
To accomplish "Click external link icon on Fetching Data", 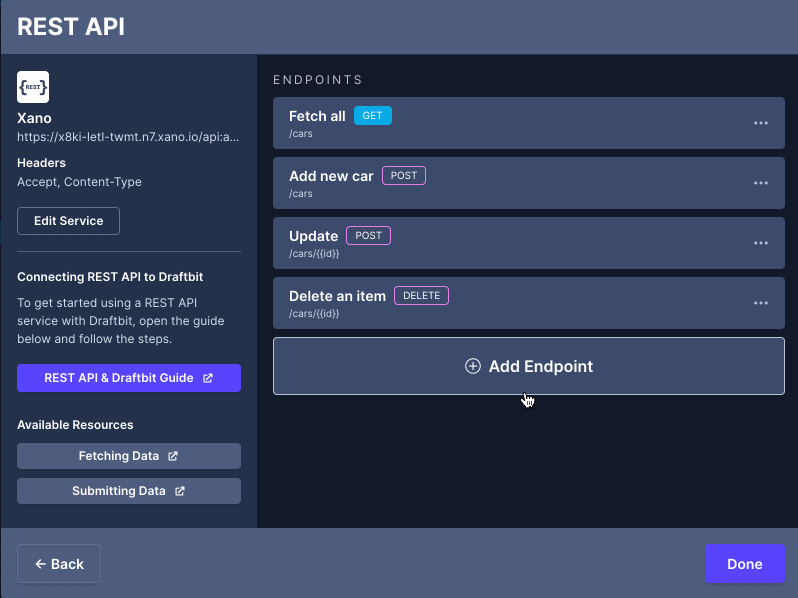I will [x=172, y=456].
